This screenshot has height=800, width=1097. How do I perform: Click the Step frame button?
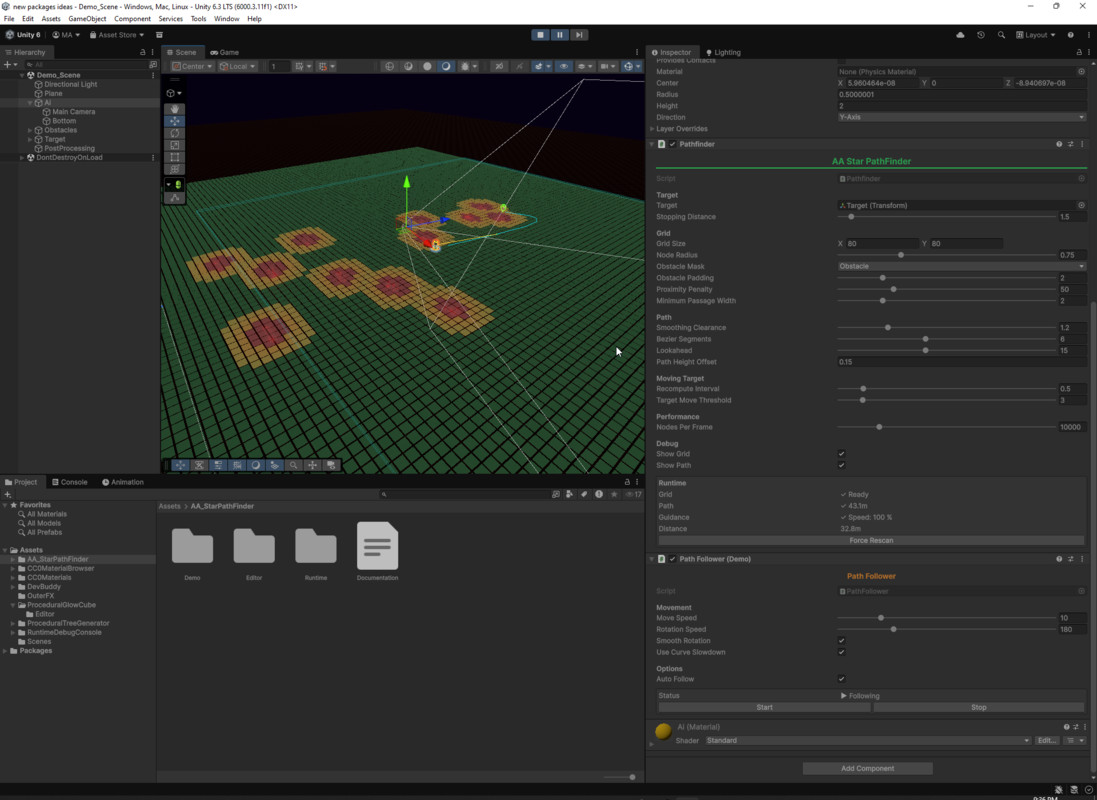[579, 34]
